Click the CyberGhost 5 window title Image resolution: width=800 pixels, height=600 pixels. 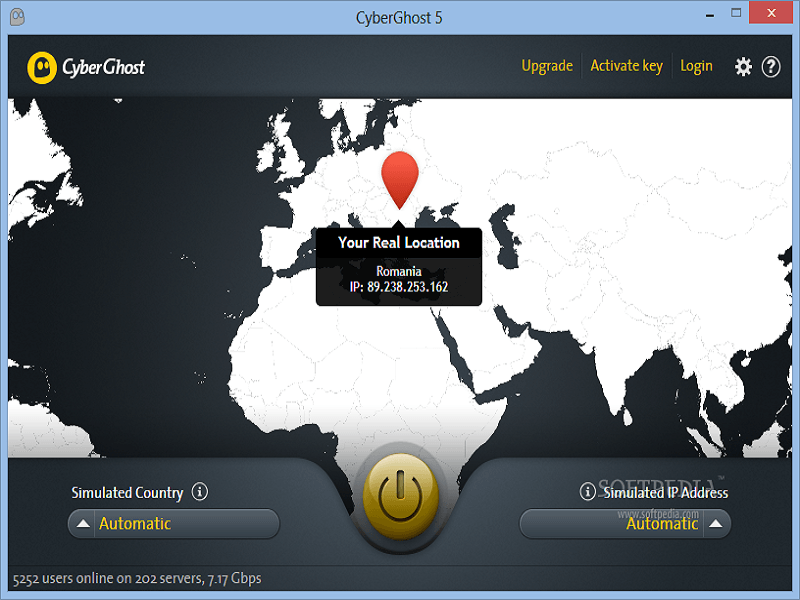tap(399, 18)
